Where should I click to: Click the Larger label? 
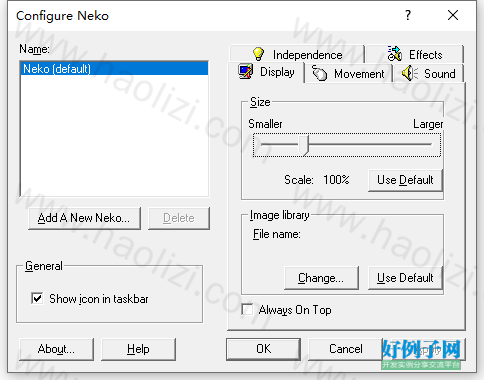point(428,124)
